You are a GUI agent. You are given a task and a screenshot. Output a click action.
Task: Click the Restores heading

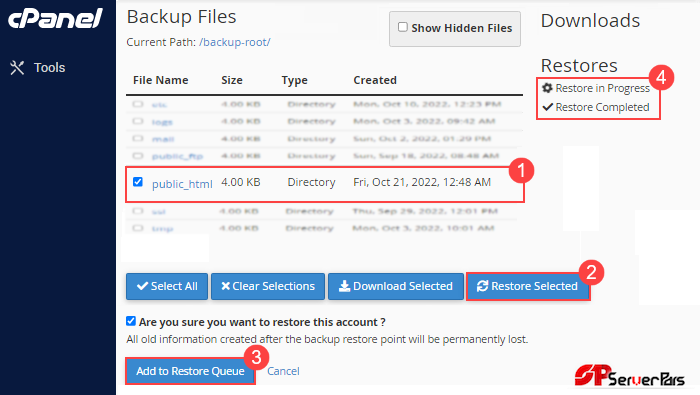pyautogui.click(x=579, y=66)
